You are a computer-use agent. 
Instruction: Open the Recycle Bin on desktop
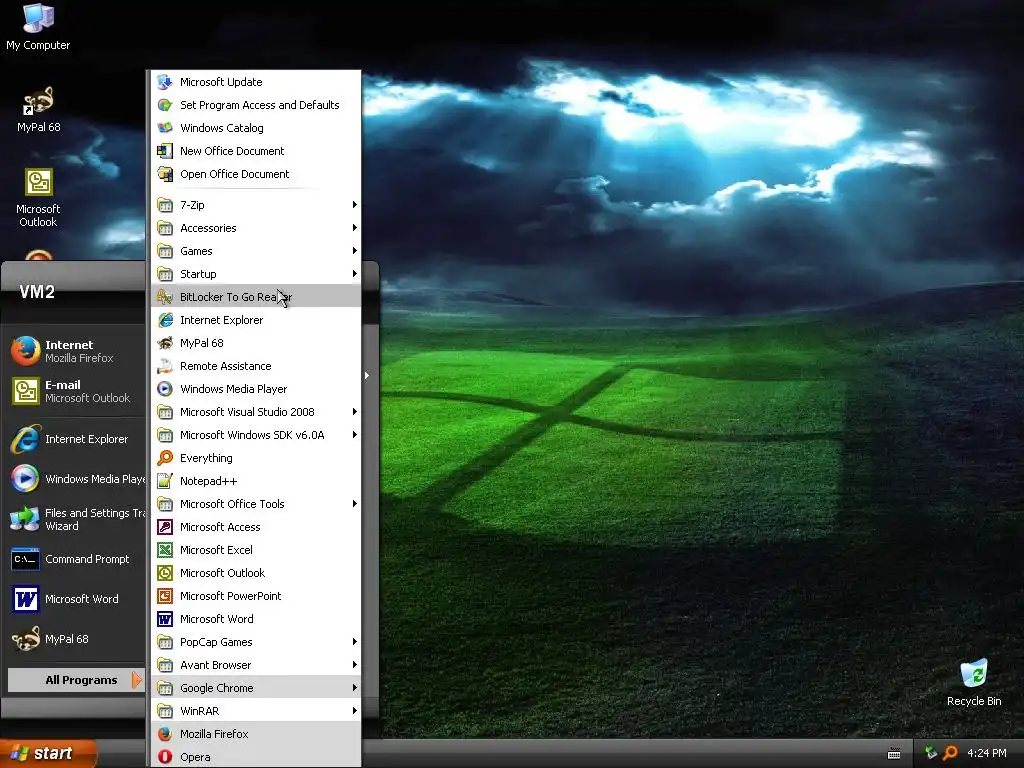[x=974, y=682]
